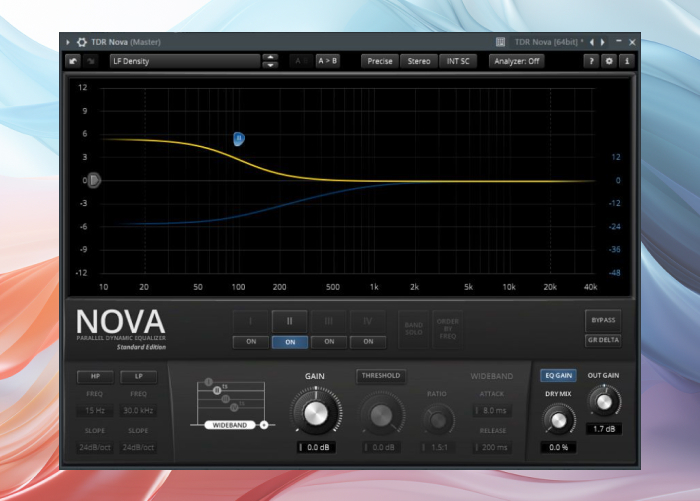Screen dimensions: 700x501
Task: Click the plugin options gear beside TDR Nova
Action: (x=82, y=42)
